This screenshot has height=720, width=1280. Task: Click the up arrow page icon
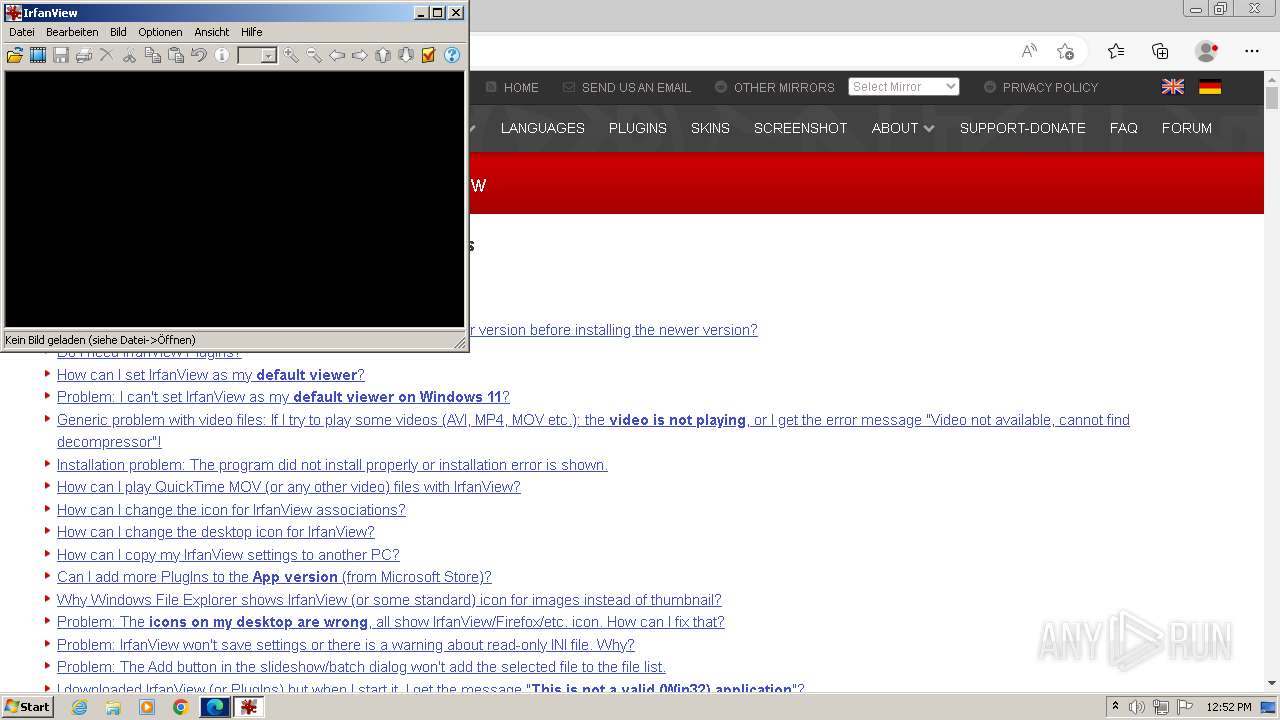383,55
